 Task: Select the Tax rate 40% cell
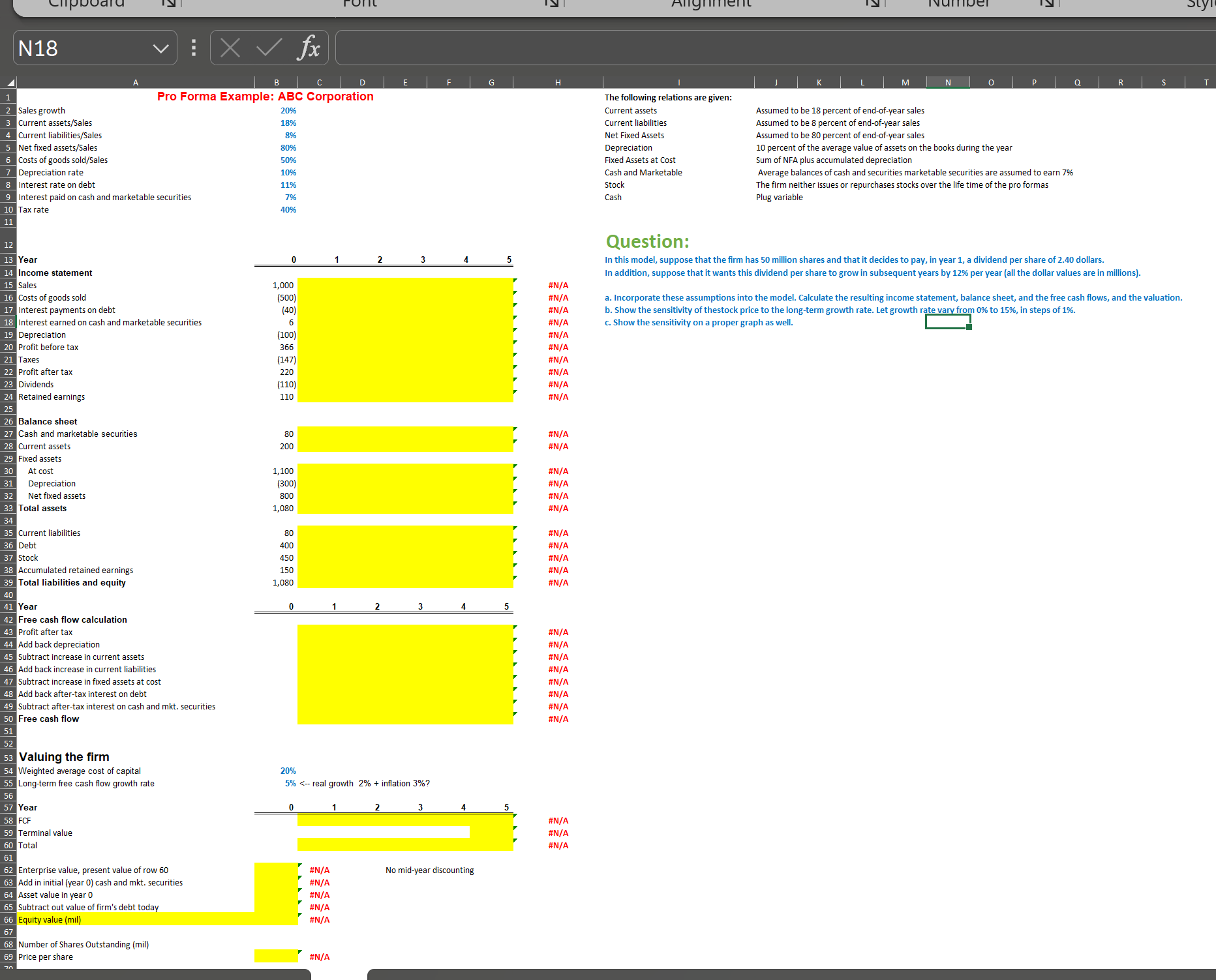point(277,210)
